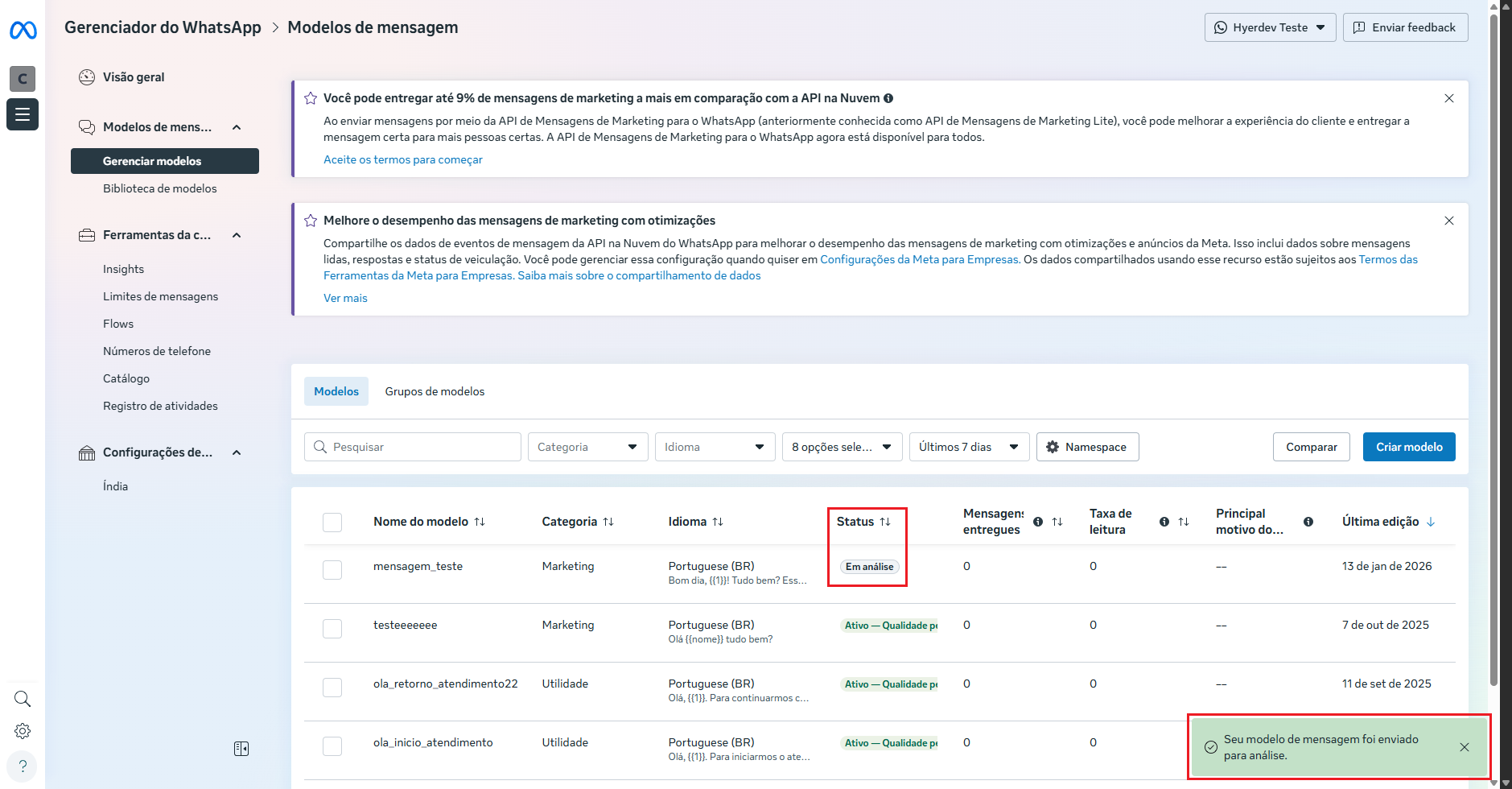Open Biblioteca de modelos in sidebar
1512x789 pixels.
(160, 188)
